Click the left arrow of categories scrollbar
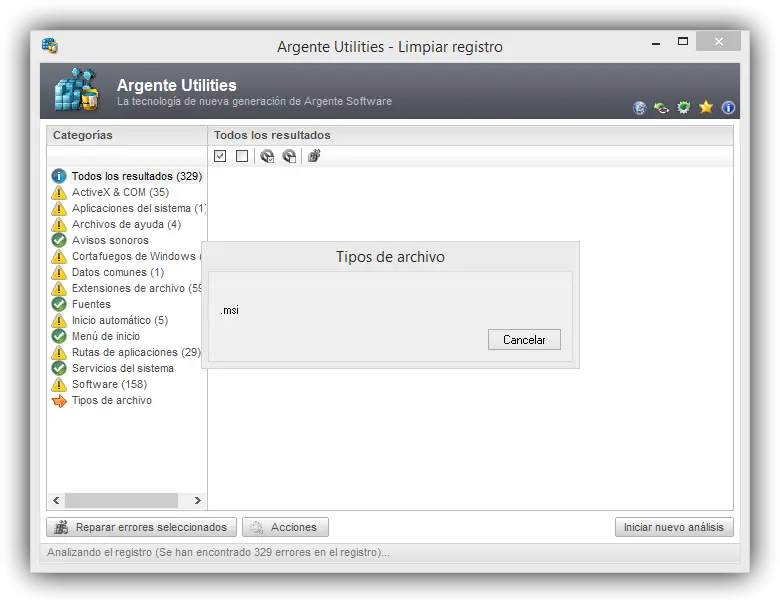Screen dimensions: 780x603 (x=56, y=501)
